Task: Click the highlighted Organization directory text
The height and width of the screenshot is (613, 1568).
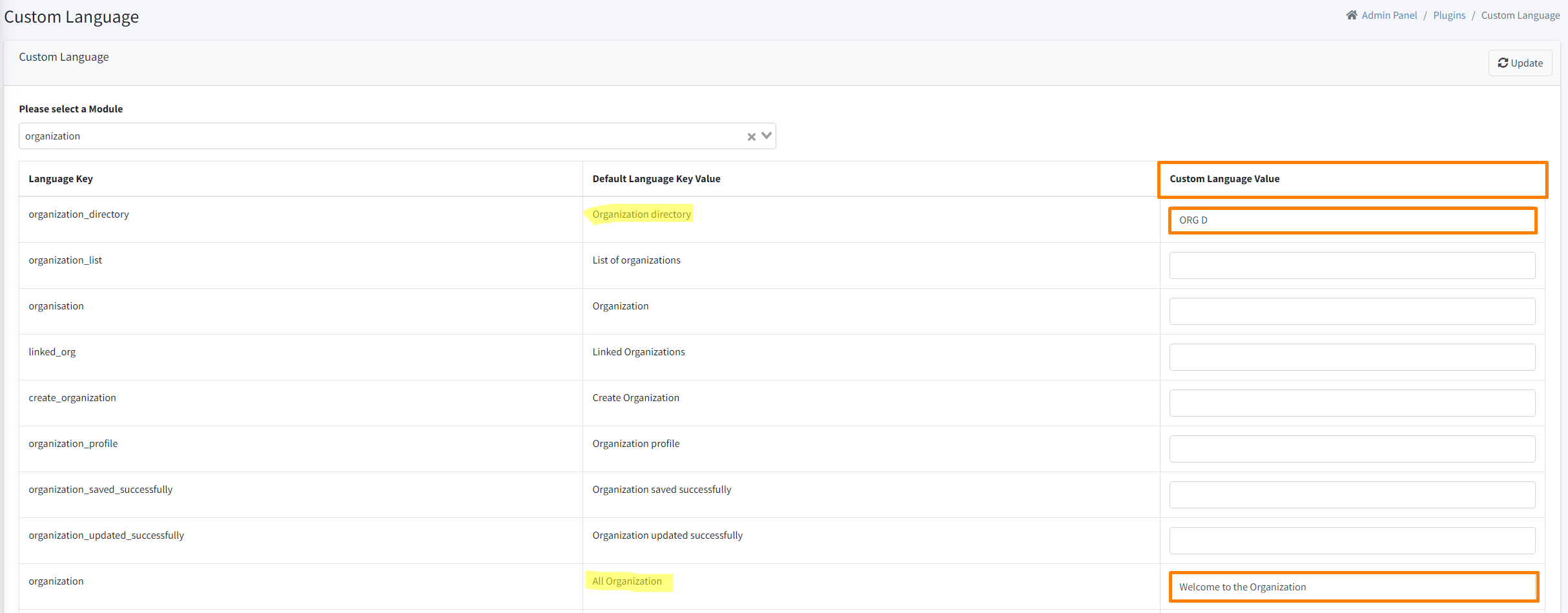Action: click(x=641, y=214)
